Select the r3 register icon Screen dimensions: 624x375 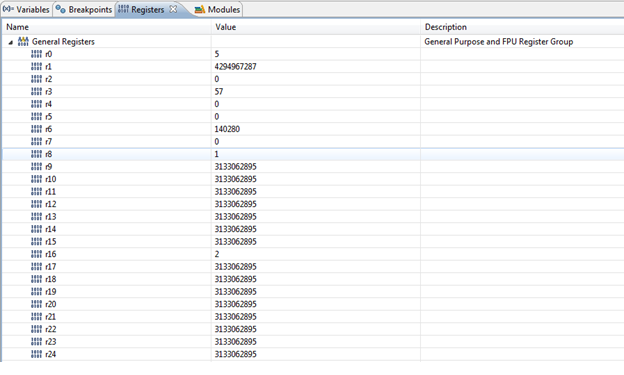(x=36, y=92)
